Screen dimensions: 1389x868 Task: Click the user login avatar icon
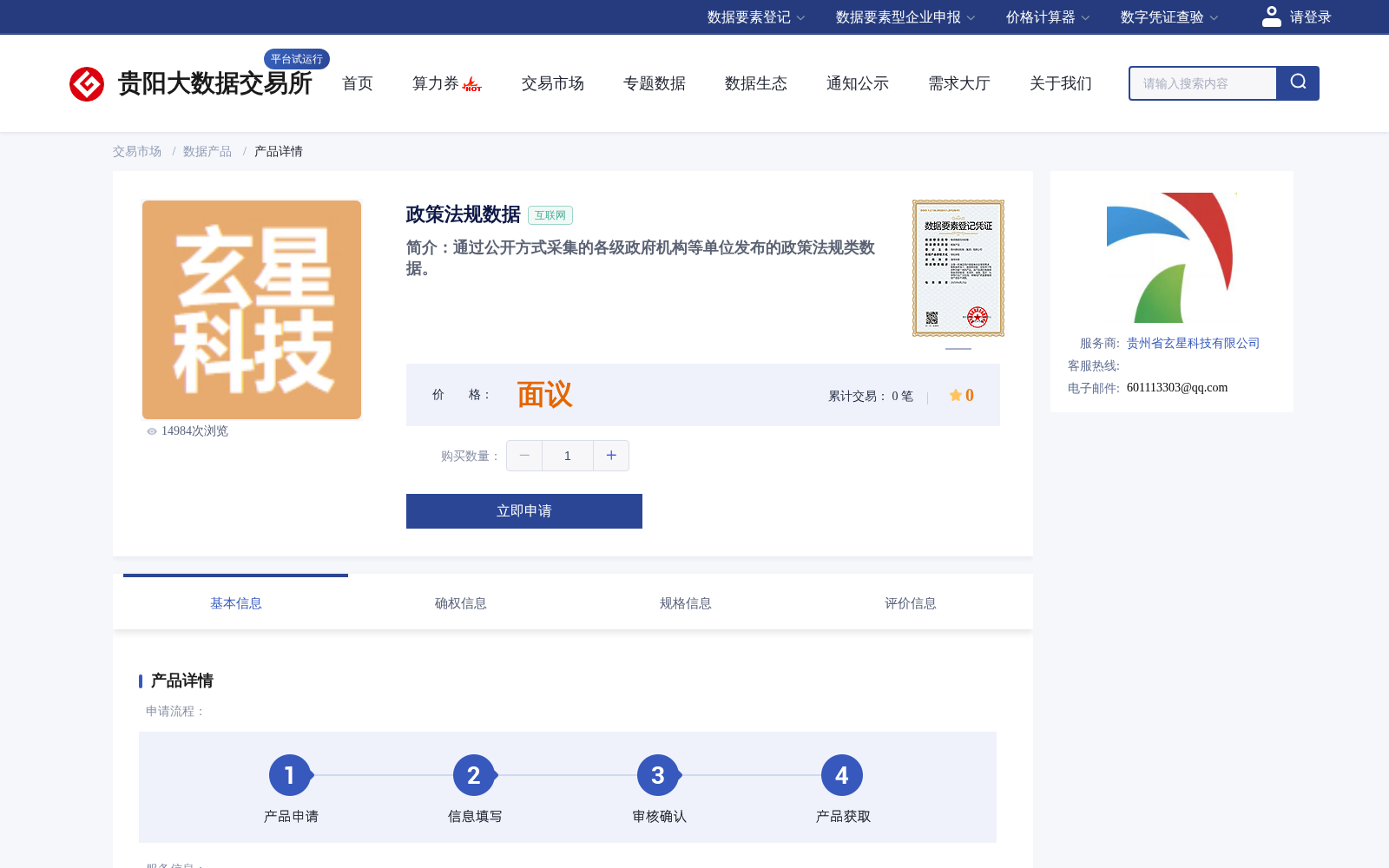tap(1272, 16)
